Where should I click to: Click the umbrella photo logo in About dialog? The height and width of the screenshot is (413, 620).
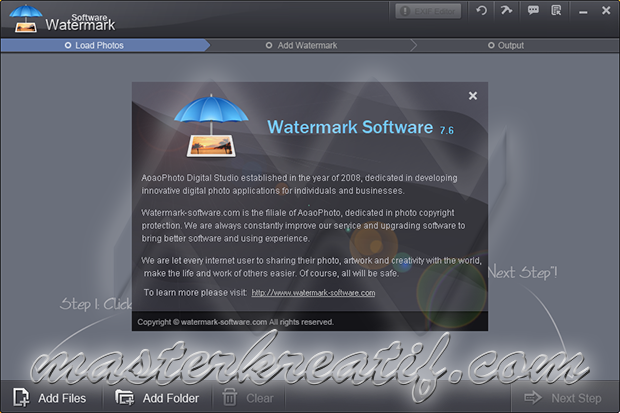(x=211, y=126)
